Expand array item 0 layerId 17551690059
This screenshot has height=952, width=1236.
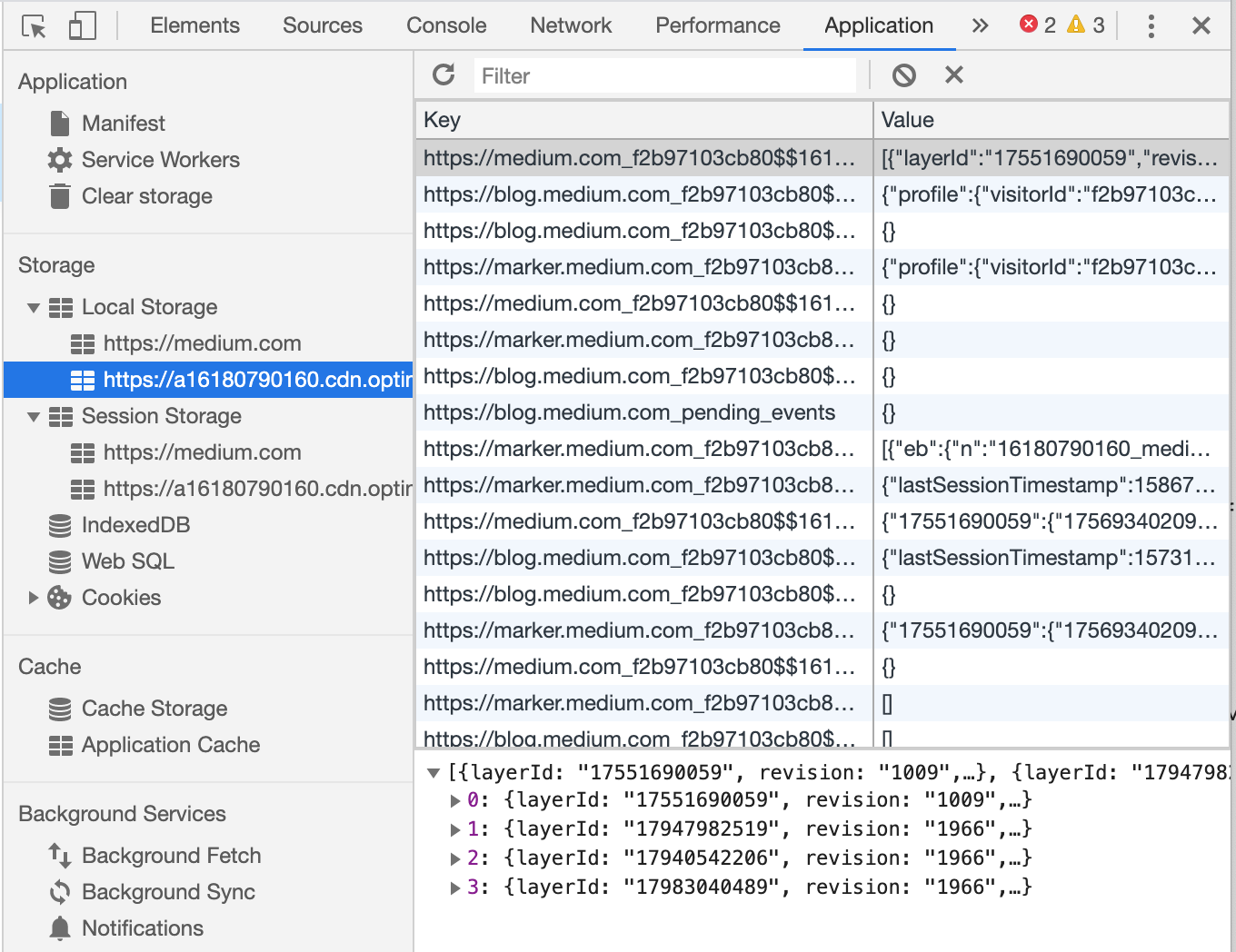[455, 800]
